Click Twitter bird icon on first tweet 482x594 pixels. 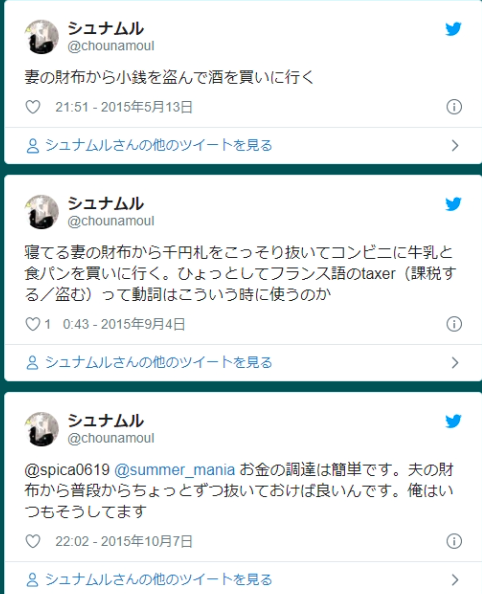tap(453, 29)
